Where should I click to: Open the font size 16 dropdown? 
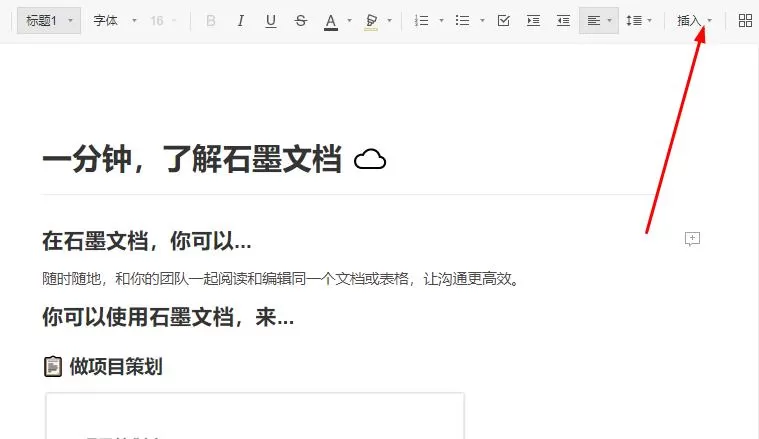click(163, 21)
